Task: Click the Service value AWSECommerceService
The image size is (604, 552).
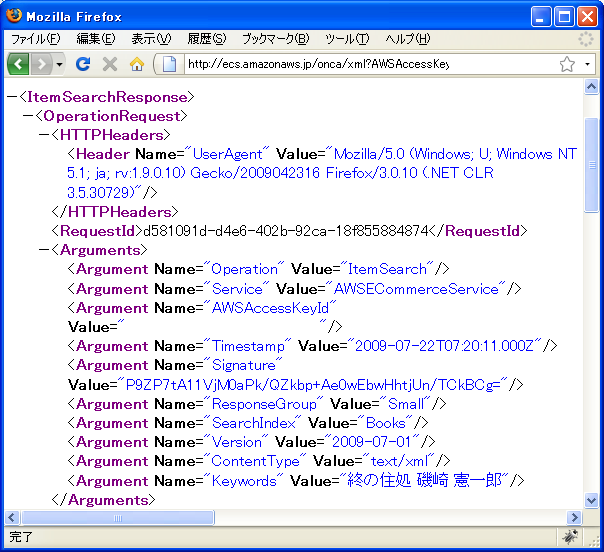Action: coord(416,289)
